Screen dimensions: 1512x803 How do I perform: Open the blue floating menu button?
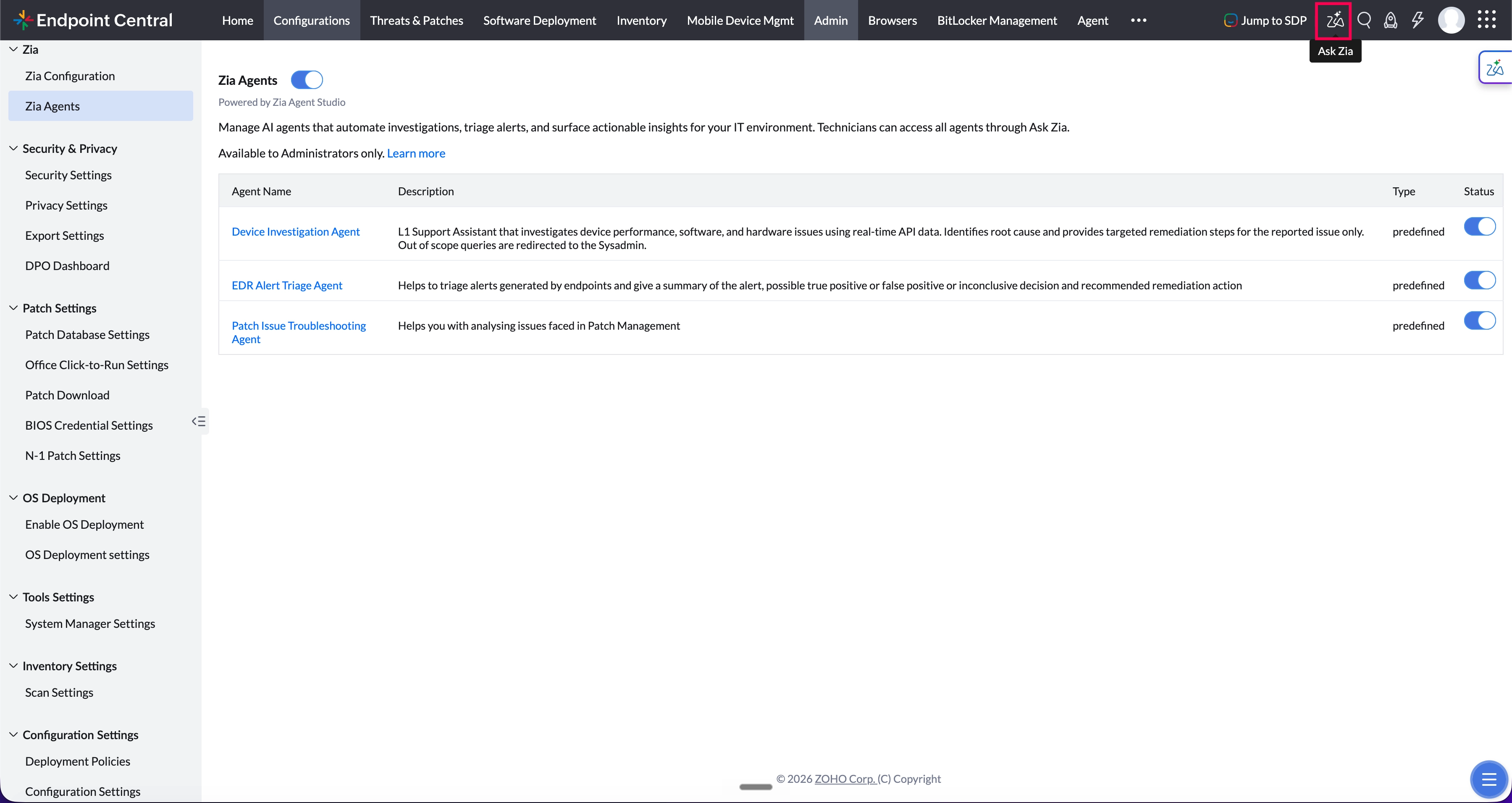[1488, 779]
